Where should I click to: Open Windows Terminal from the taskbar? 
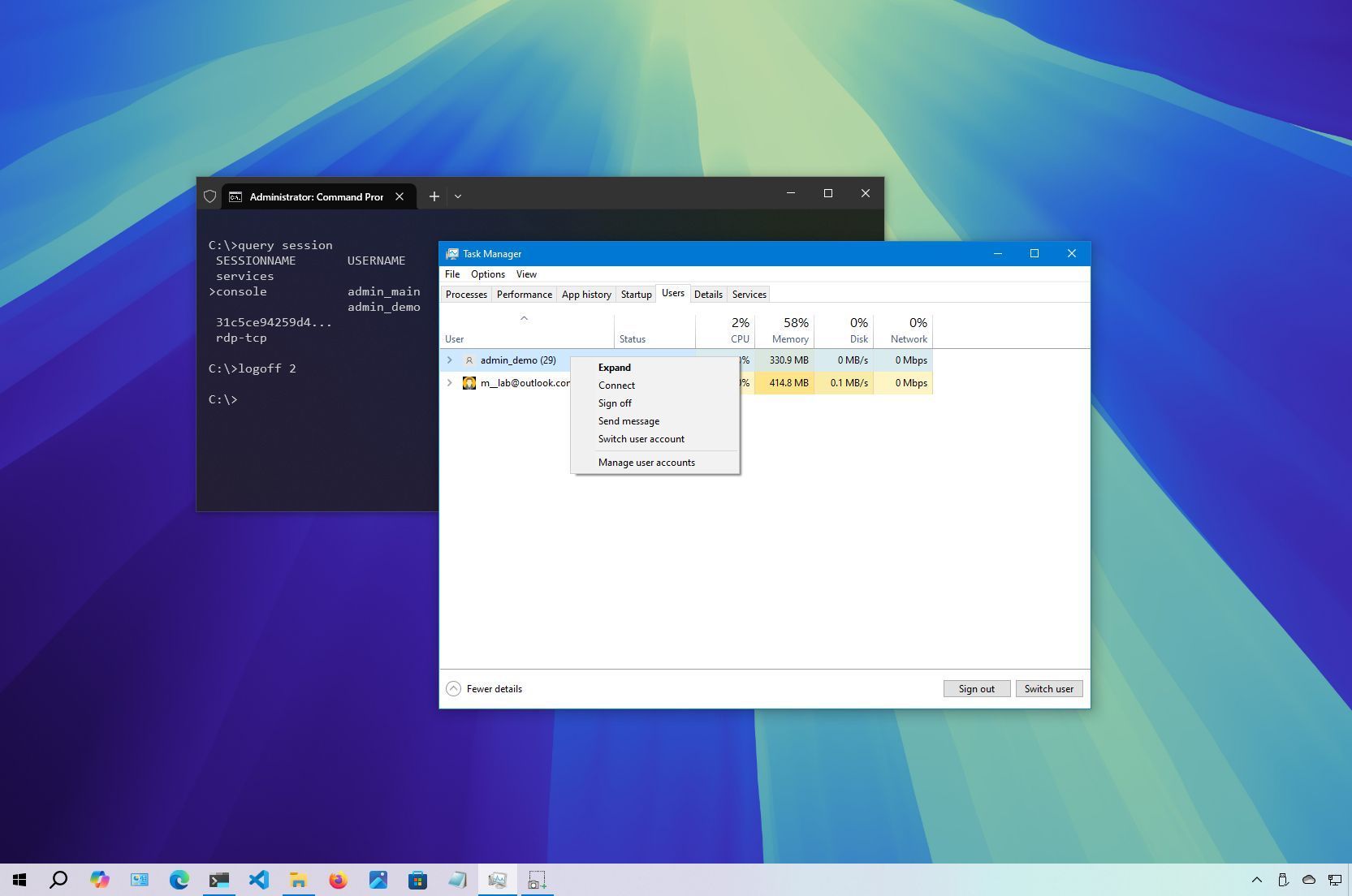(218, 880)
